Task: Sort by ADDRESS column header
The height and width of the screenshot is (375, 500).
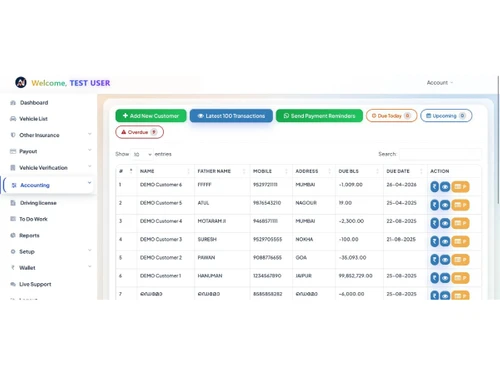Action: click(x=313, y=171)
